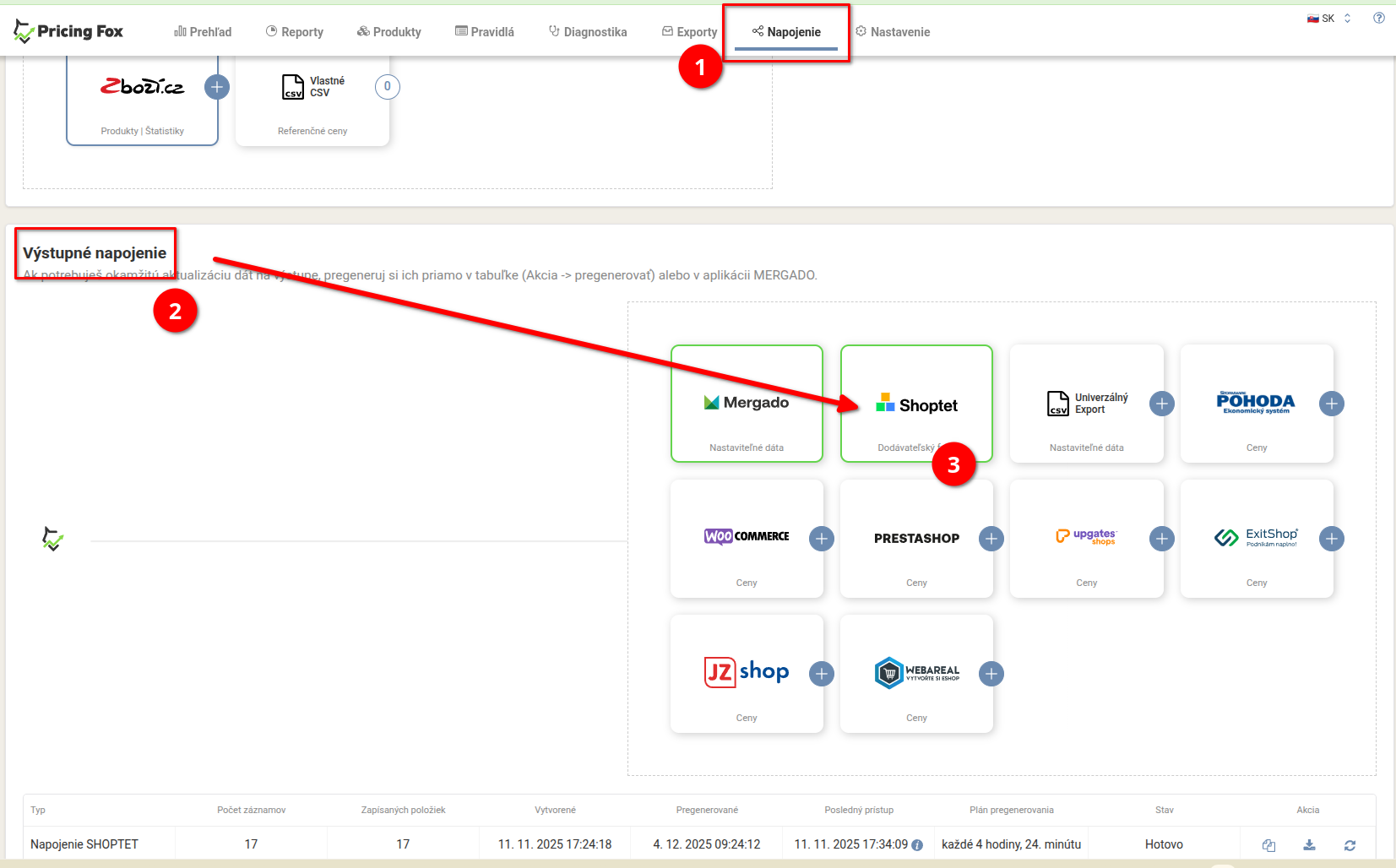The width and height of the screenshot is (1396, 868).
Task: Open the SK language dropdown
Action: (1328, 19)
